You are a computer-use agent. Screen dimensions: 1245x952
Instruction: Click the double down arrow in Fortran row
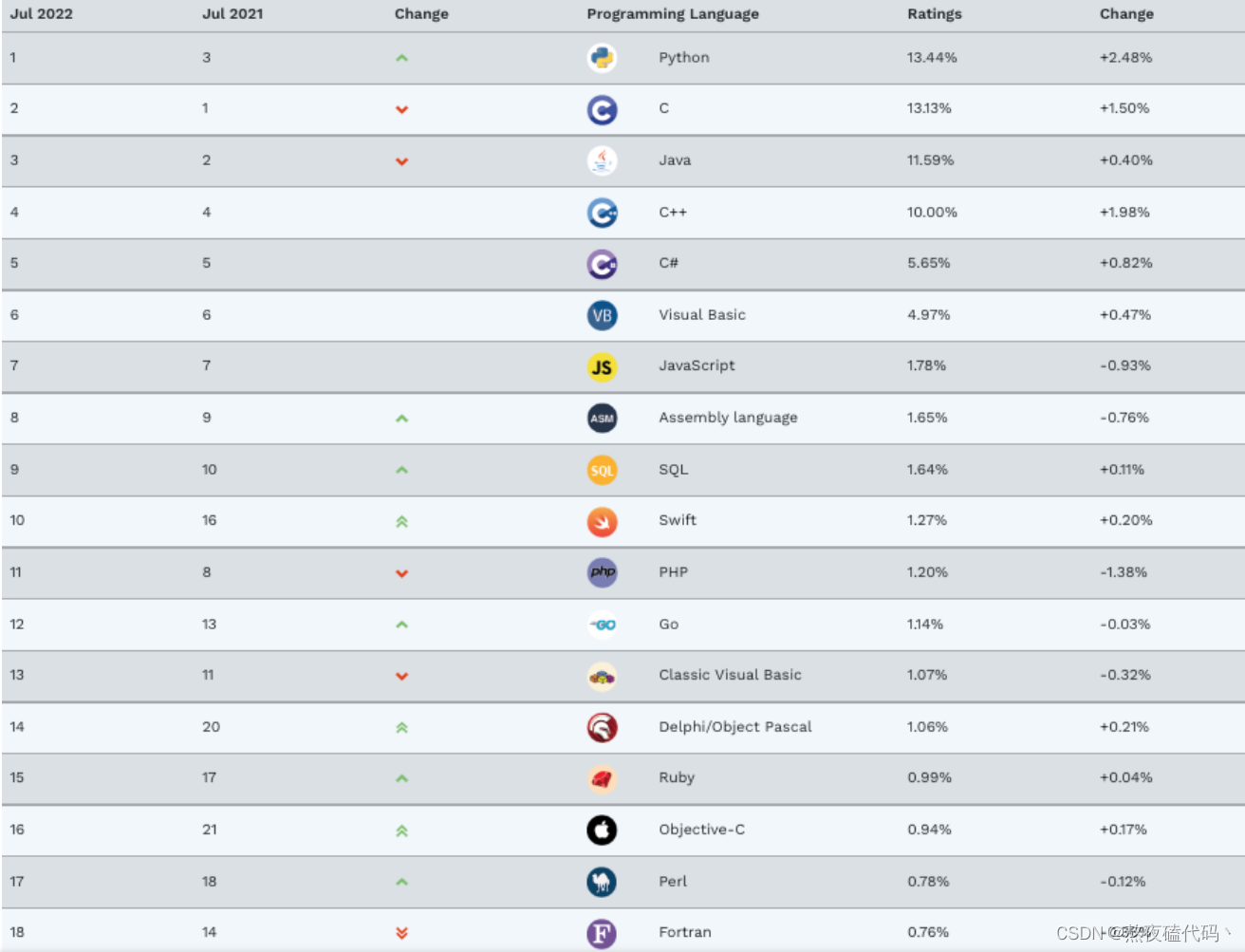(401, 933)
